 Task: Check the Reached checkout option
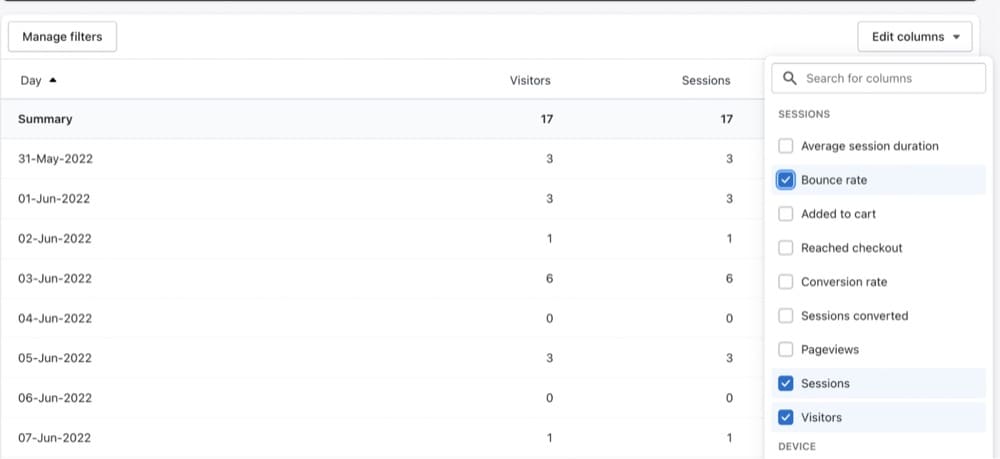point(786,248)
